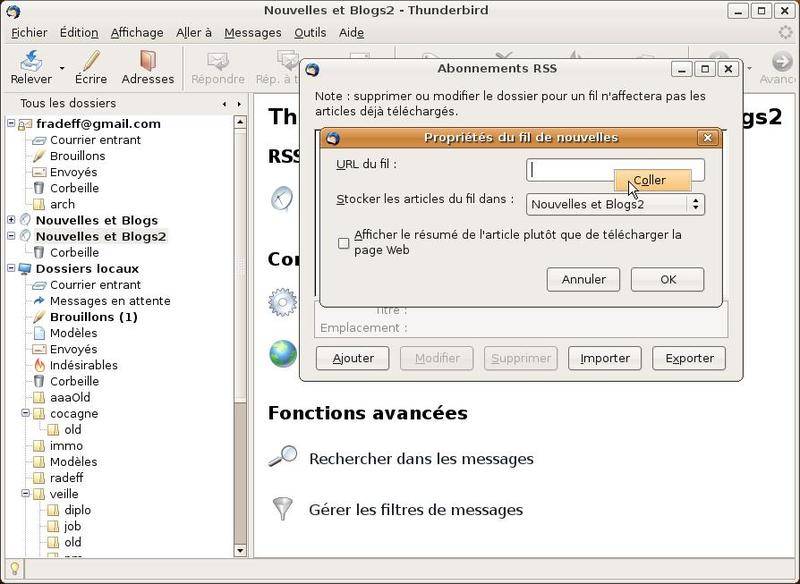
Task: Select Brouillons under fradeff@gmail.com
Action: click(77, 156)
